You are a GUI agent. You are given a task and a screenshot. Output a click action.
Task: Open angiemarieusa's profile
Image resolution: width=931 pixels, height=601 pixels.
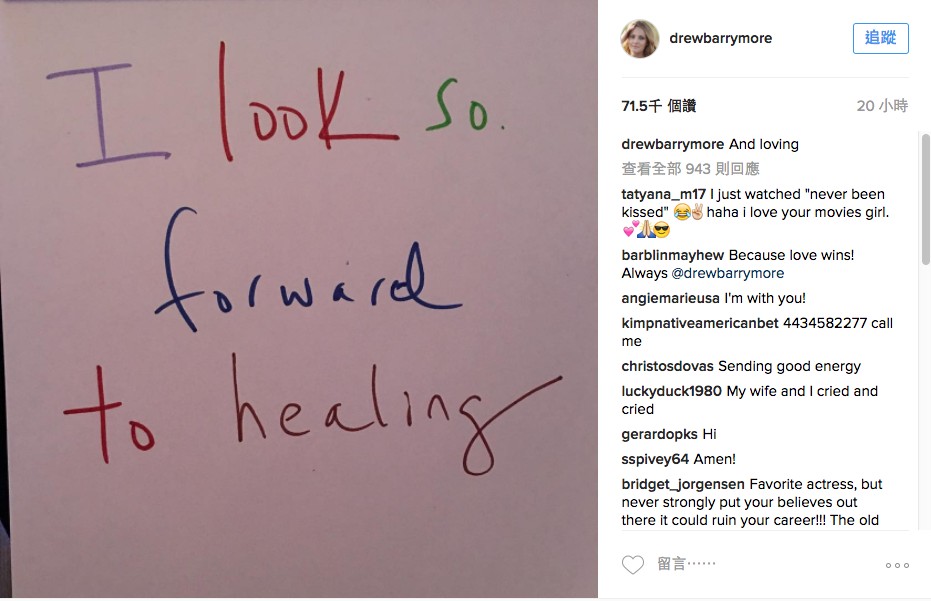point(670,298)
